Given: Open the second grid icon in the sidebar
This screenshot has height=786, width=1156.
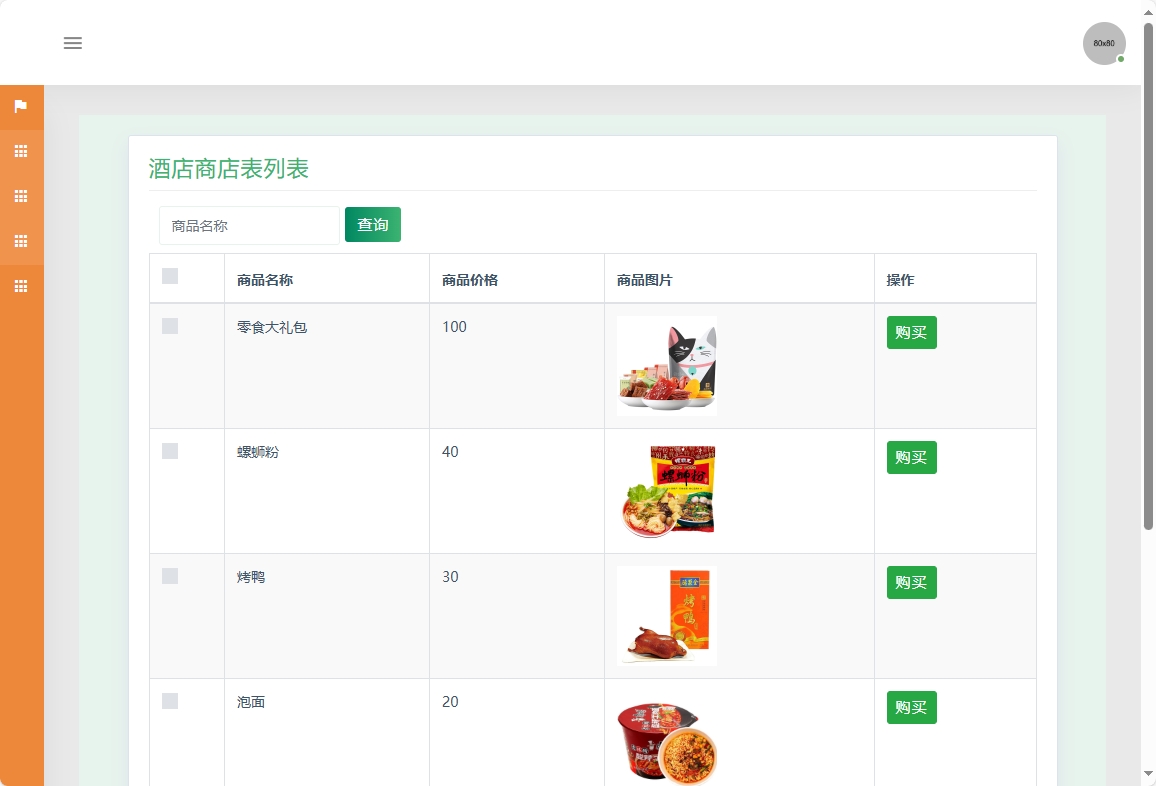Looking at the screenshot, I should click(21, 196).
